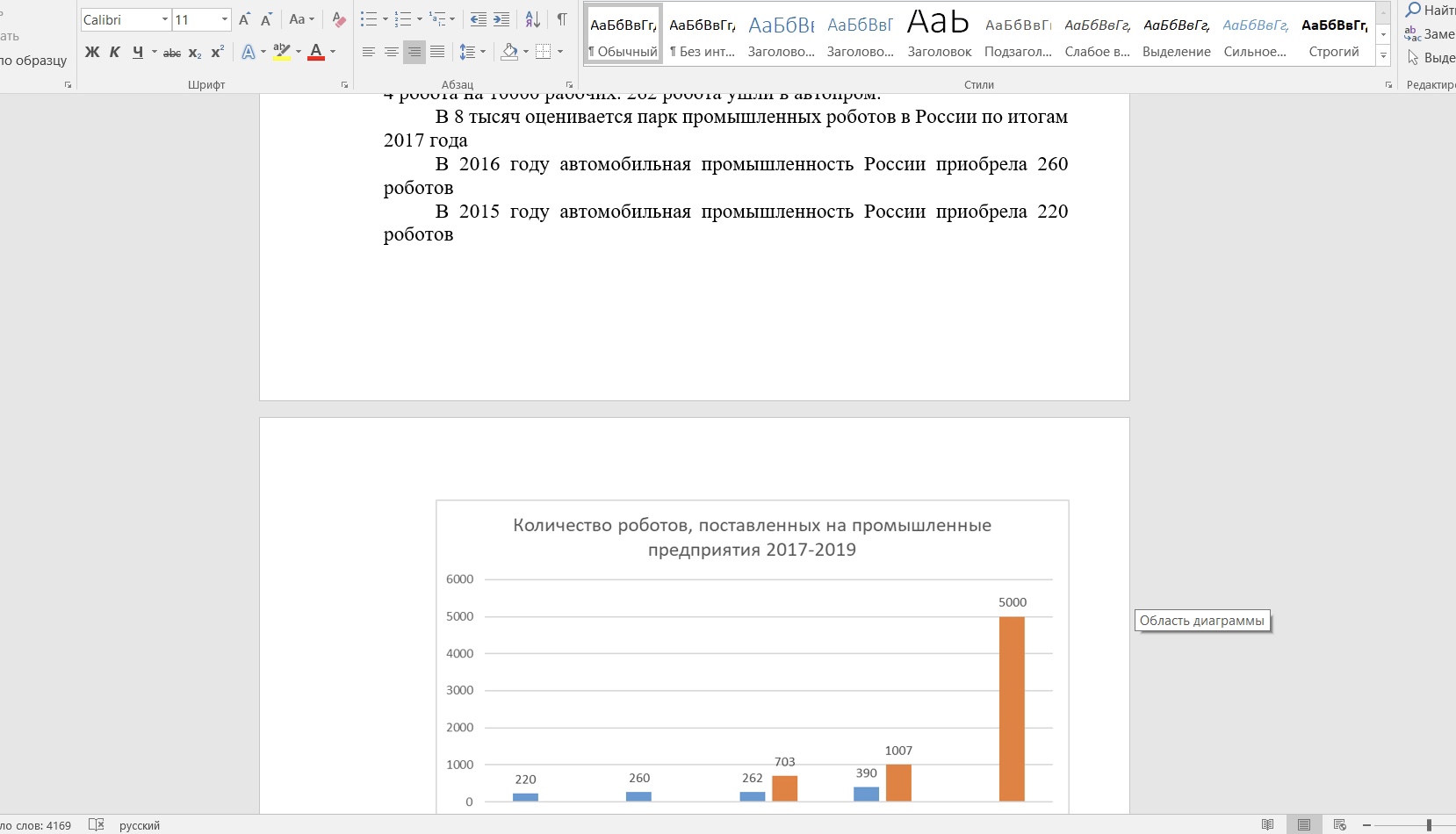This screenshot has height=834, width=1456.
Task: Sort text with A-Я sort icon
Action: pyautogui.click(x=532, y=19)
